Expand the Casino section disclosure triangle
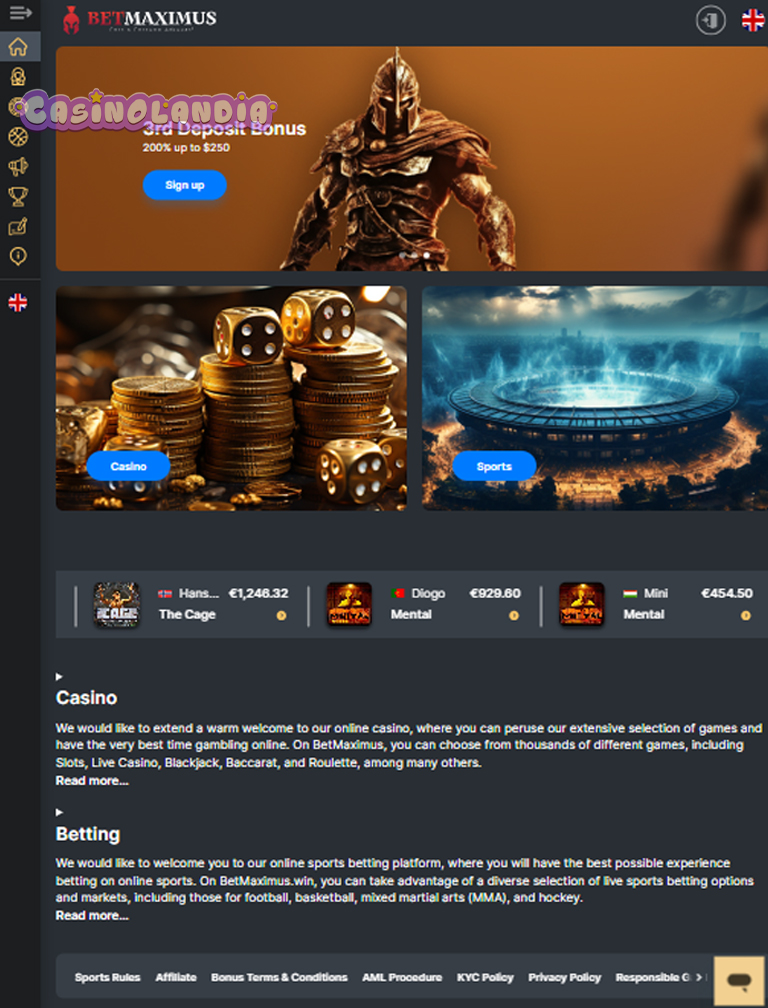 pyautogui.click(x=59, y=676)
